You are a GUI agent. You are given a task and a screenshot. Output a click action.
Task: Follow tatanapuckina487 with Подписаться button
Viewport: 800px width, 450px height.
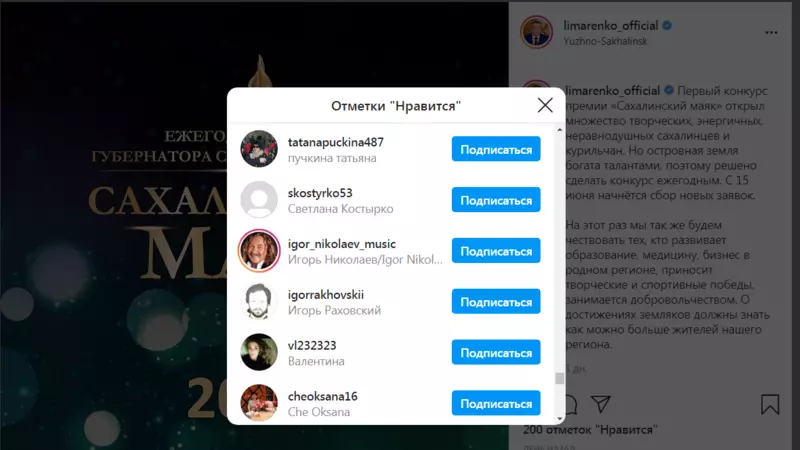pos(496,149)
